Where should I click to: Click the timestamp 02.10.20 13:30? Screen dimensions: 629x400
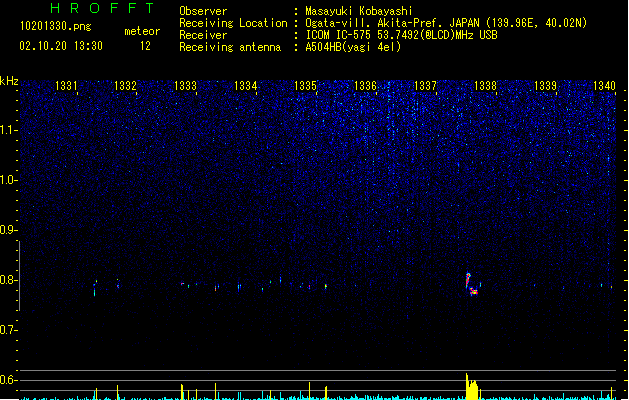[x=61, y=46]
